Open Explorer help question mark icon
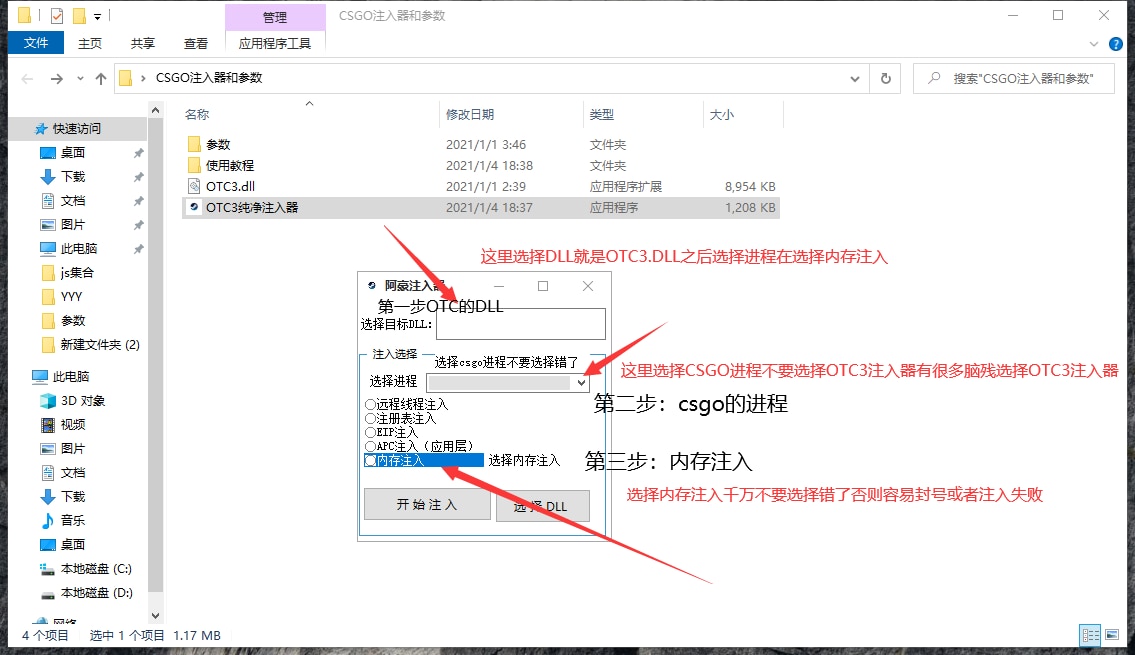Viewport: 1135px width, 655px height. 1115,44
